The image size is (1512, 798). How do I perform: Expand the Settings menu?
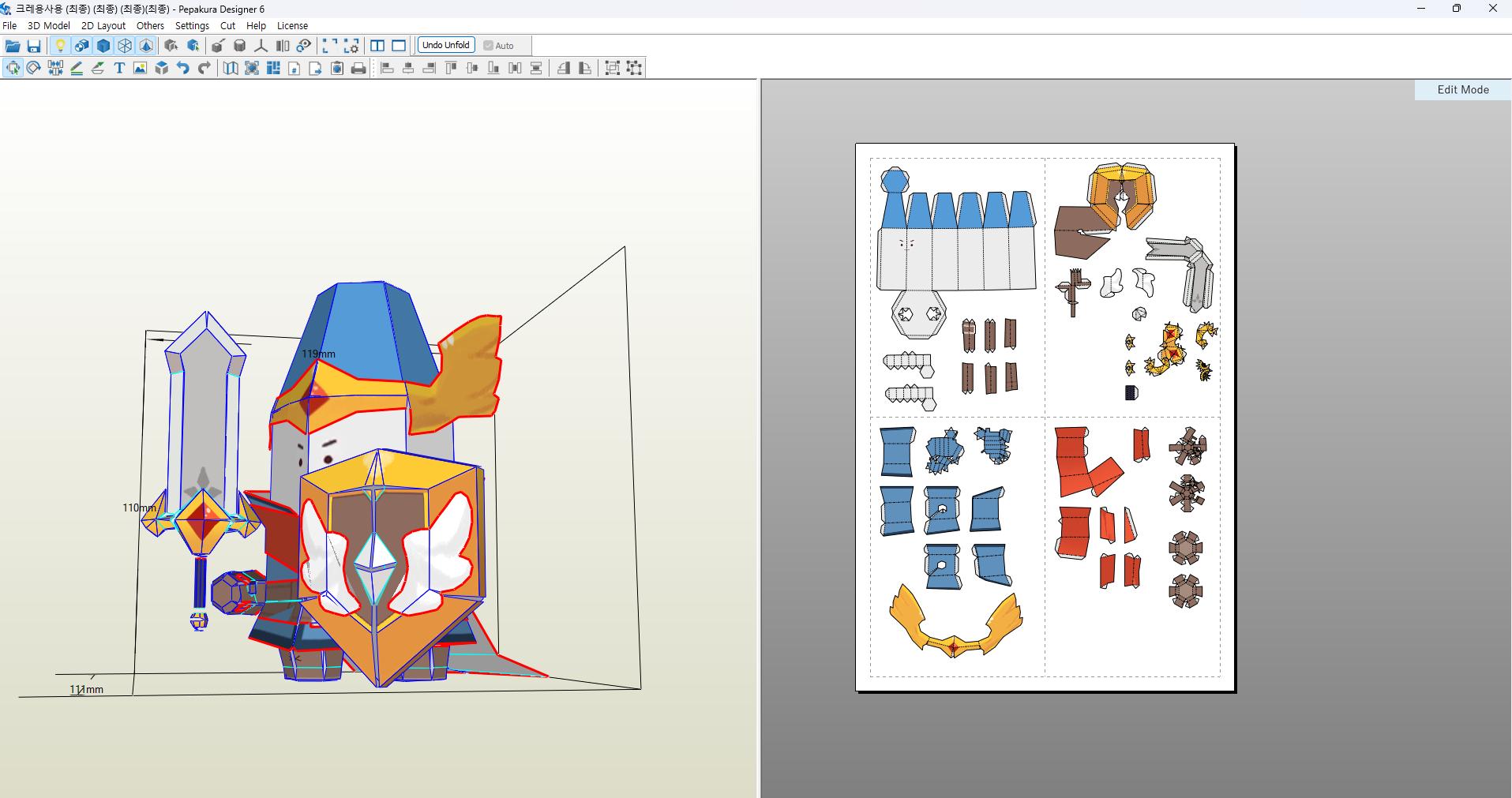click(192, 25)
